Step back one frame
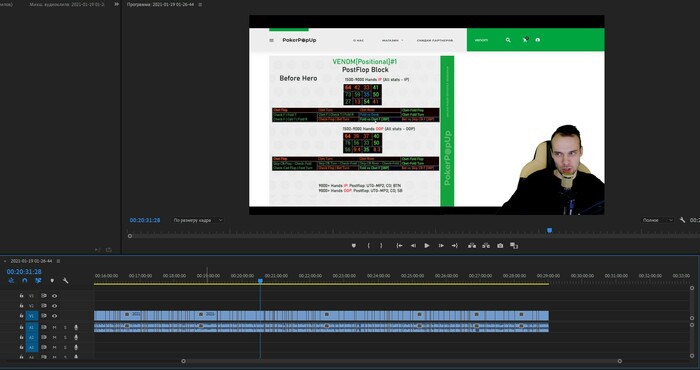The width and height of the screenshot is (700, 370). (x=413, y=245)
